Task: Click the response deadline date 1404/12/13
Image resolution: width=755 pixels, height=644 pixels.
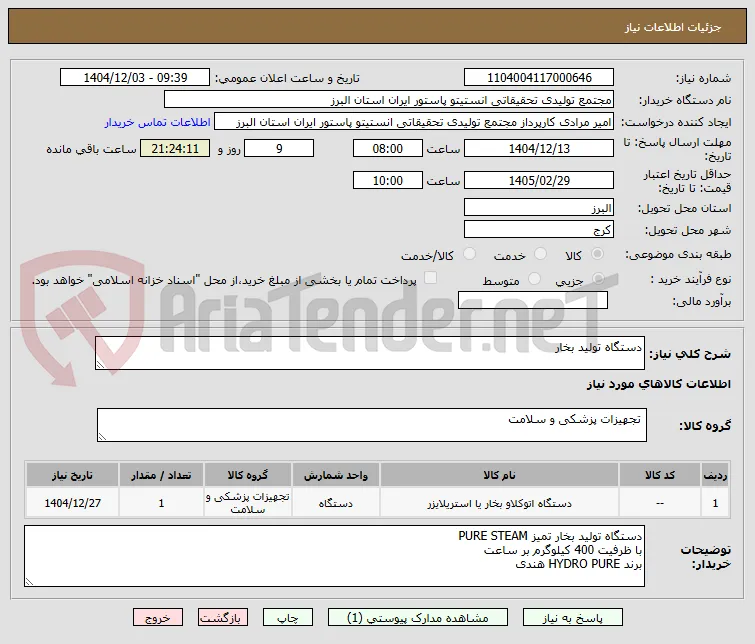Action: coord(539,148)
